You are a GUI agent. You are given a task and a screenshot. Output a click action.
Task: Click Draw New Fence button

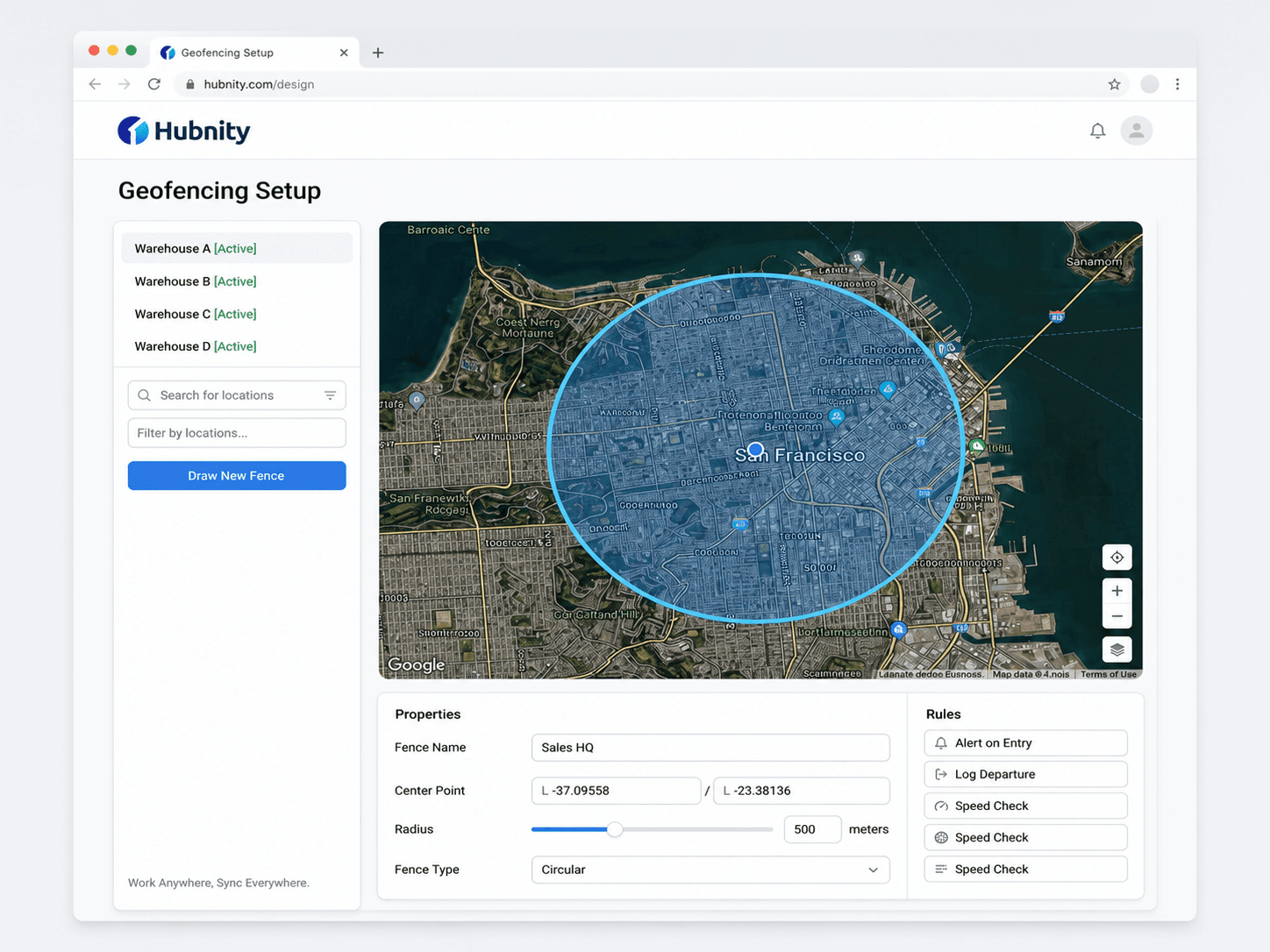pos(237,476)
